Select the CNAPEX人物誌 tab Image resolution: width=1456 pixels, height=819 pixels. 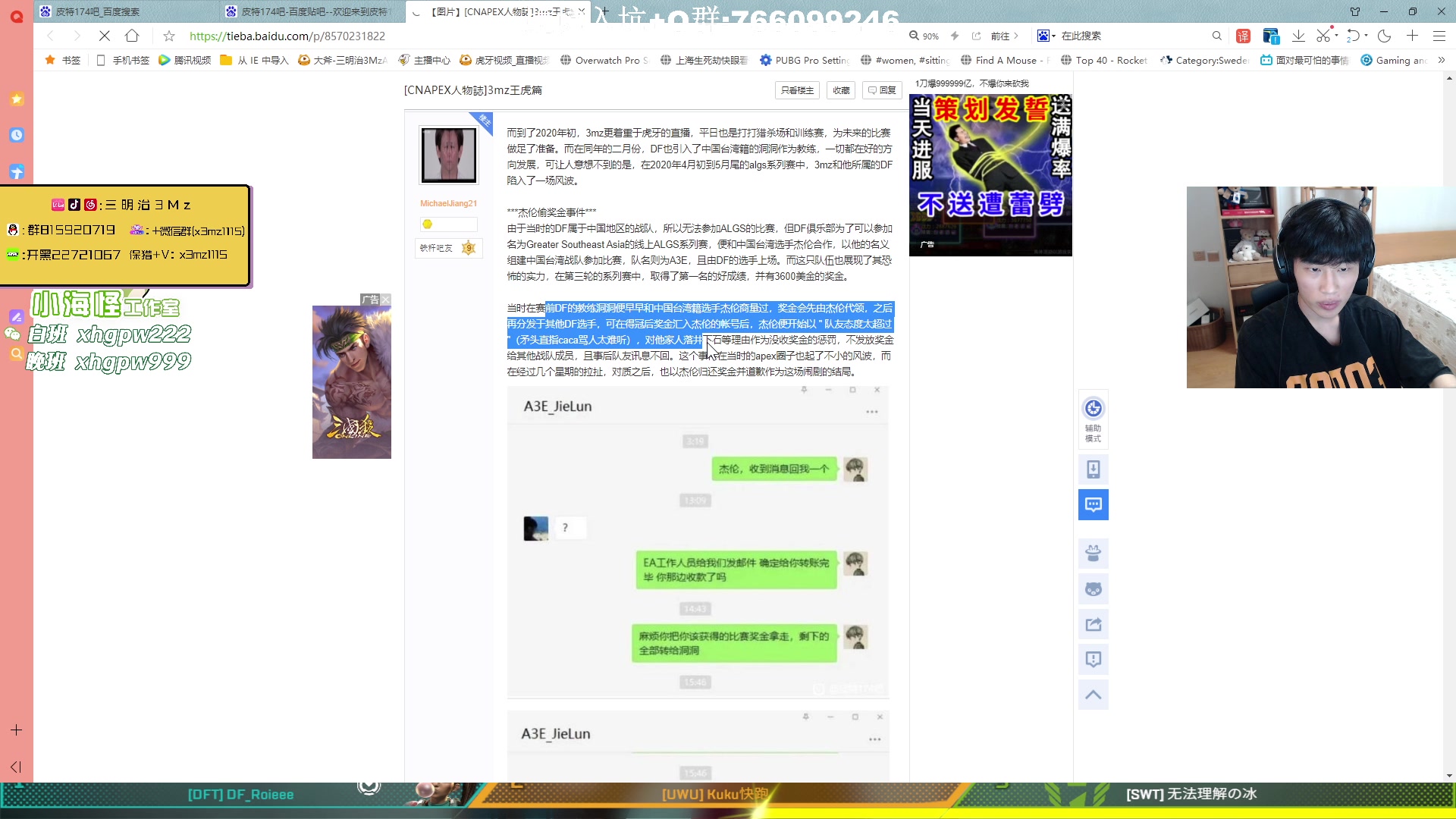[x=497, y=11]
